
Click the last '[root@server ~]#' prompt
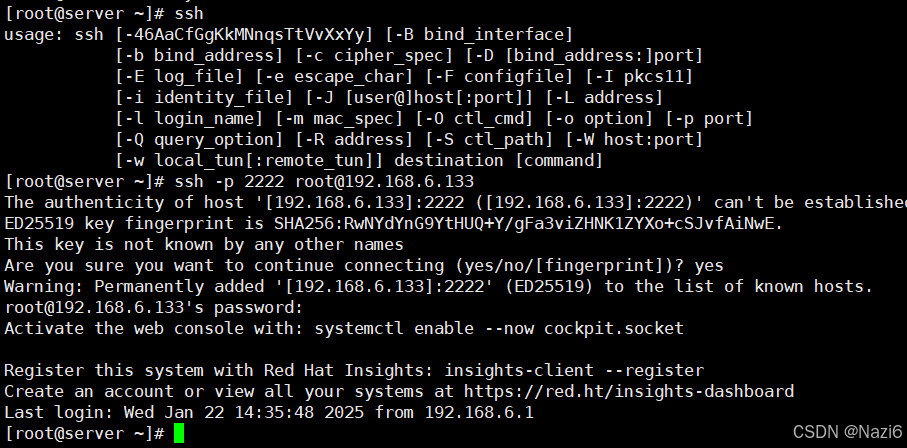(85, 433)
